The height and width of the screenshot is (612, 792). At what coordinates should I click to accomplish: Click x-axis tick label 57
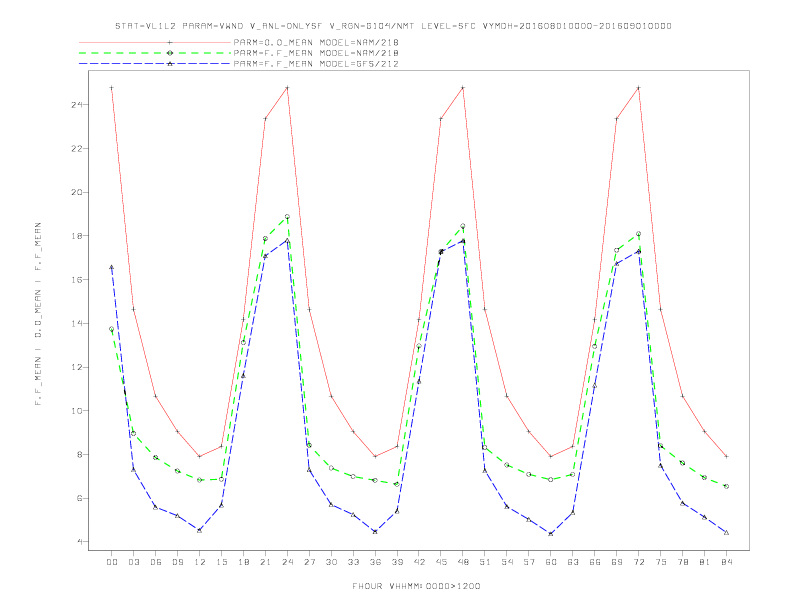(x=529, y=562)
